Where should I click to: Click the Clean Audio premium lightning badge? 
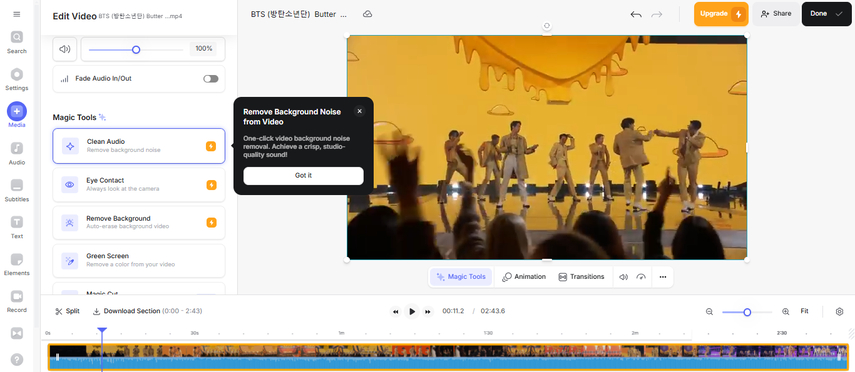point(211,146)
